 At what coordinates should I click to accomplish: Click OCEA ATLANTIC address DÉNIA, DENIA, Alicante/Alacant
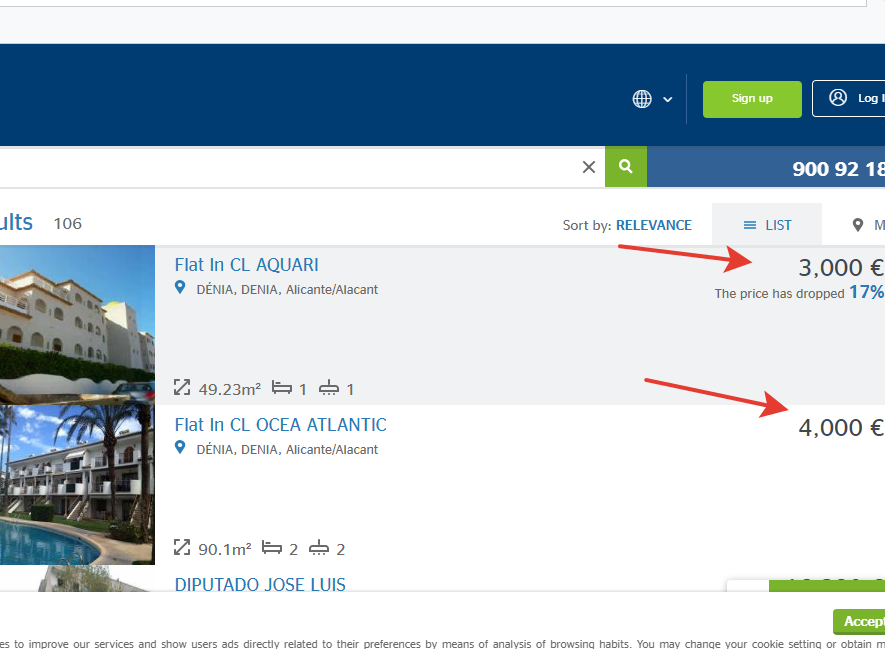pyautogui.click(x=287, y=450)
